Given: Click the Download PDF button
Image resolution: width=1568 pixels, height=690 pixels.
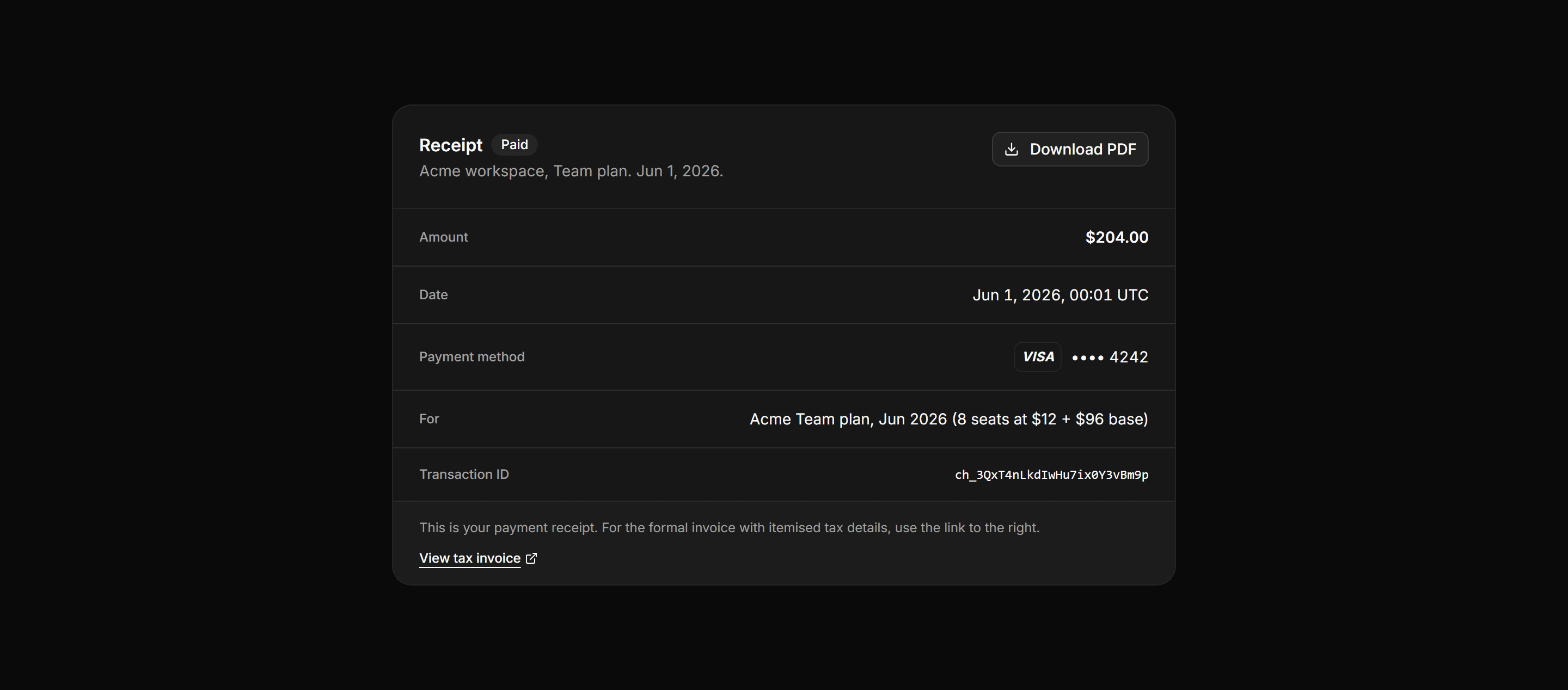Looking at the screenshot, I should point(1069,149).
